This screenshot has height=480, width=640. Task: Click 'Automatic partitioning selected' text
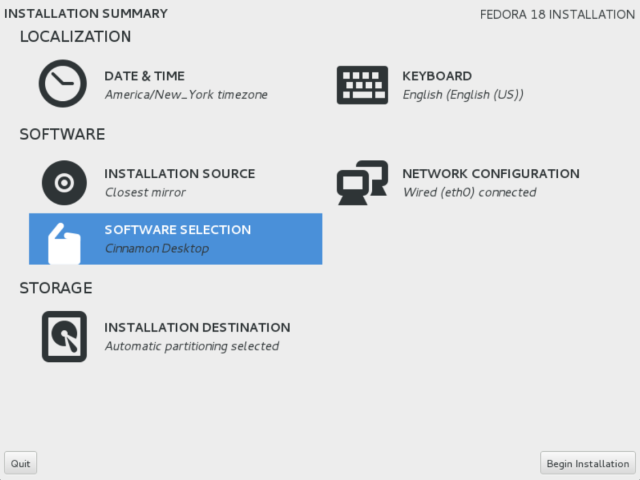[x=192, y=346]
